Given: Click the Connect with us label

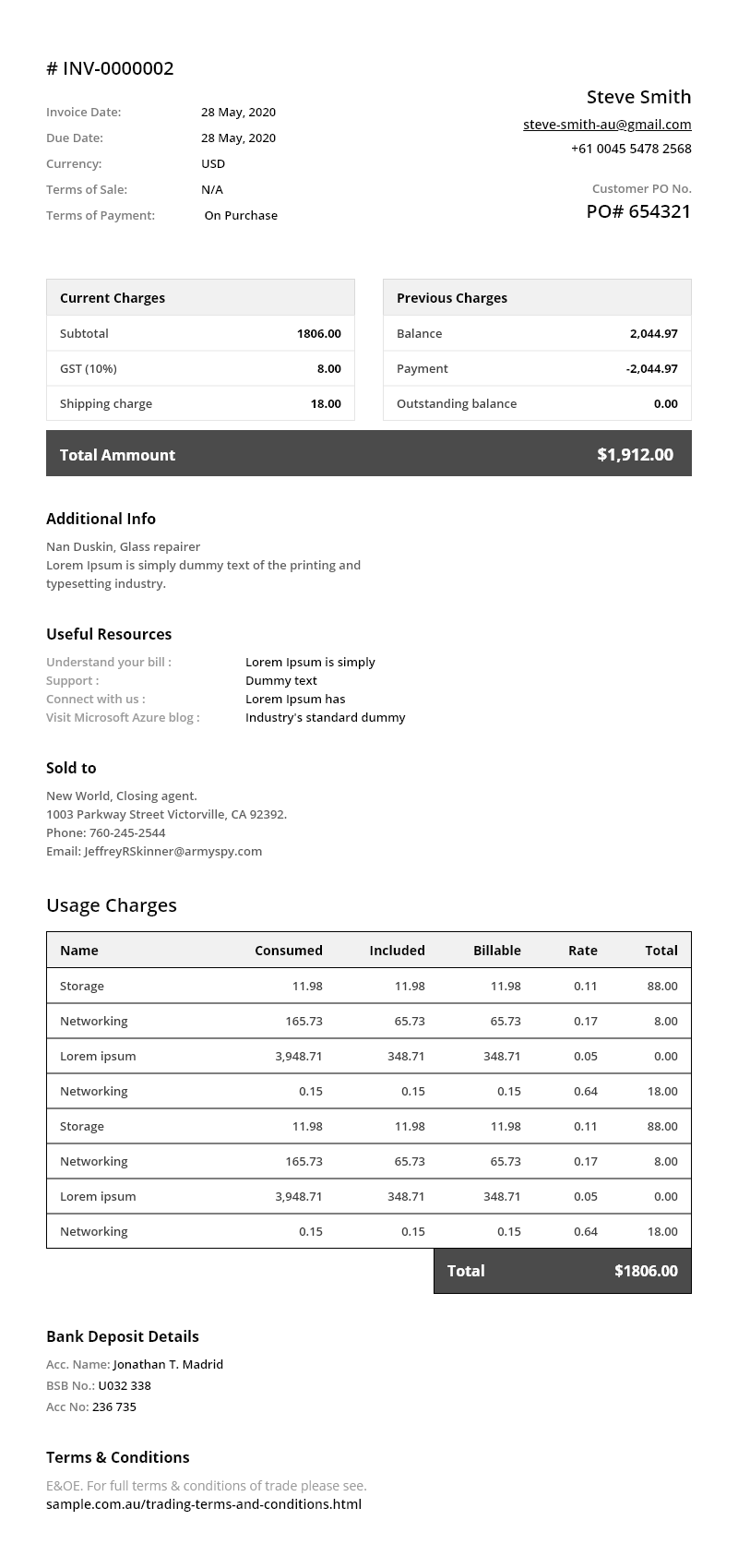Looking at the screenshot, I should coord(96,699).
